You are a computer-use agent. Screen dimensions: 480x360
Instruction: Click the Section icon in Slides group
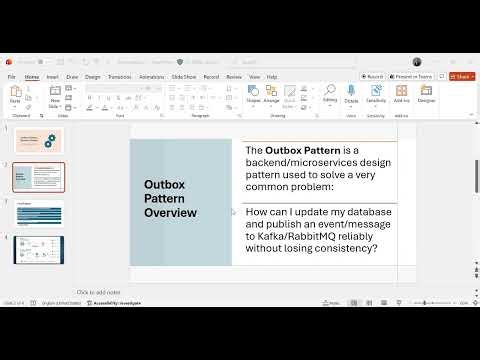tap(69, 107)
